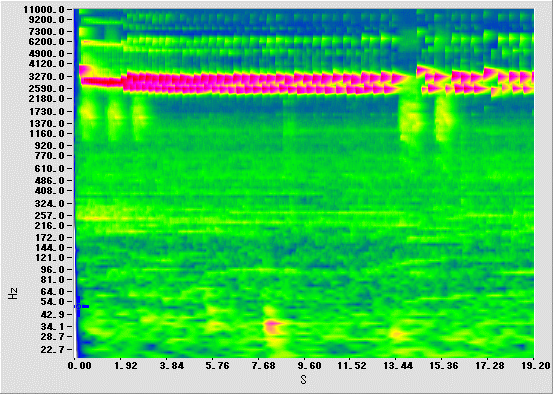The image size is (553, 394).
Task: Click the 257.0 Hz axis label
Action: (50, 215)
